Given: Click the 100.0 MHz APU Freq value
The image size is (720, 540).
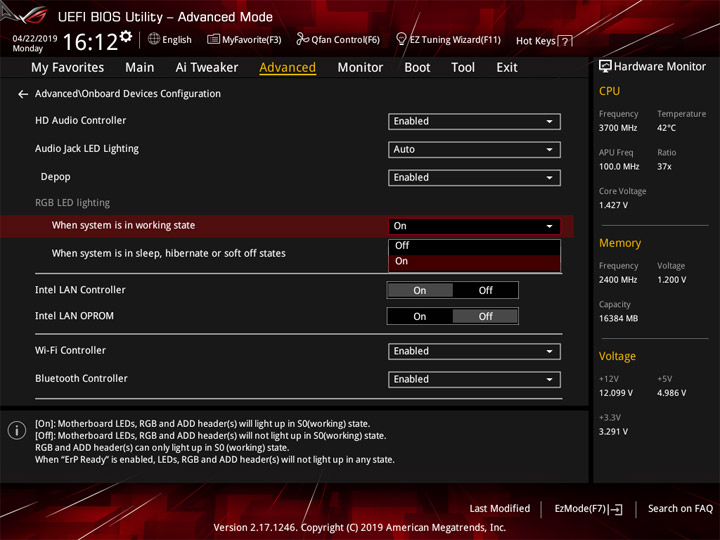Looking at the screenshot, I should tap(619, 166).
